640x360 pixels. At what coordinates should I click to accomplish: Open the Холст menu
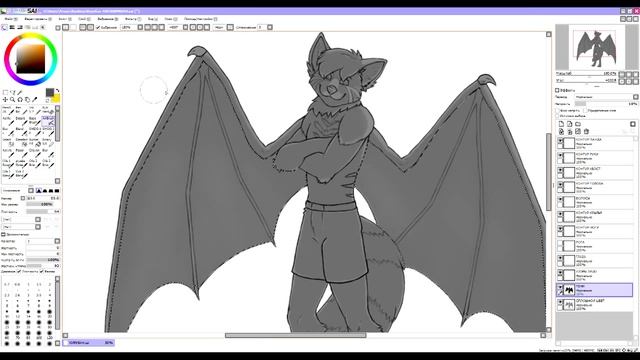(64, 19)
